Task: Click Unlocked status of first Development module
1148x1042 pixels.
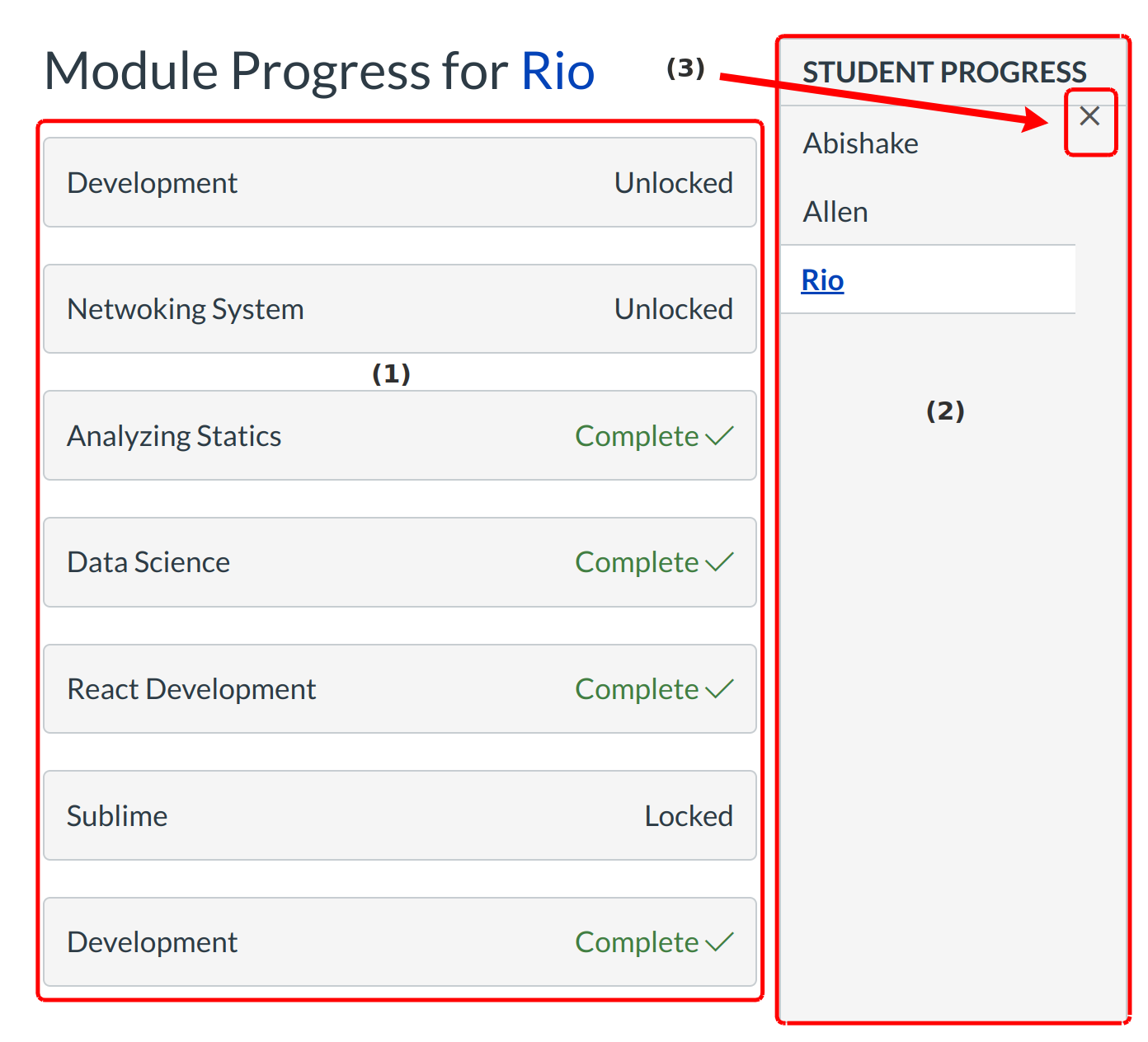Action: coord(673,183)
